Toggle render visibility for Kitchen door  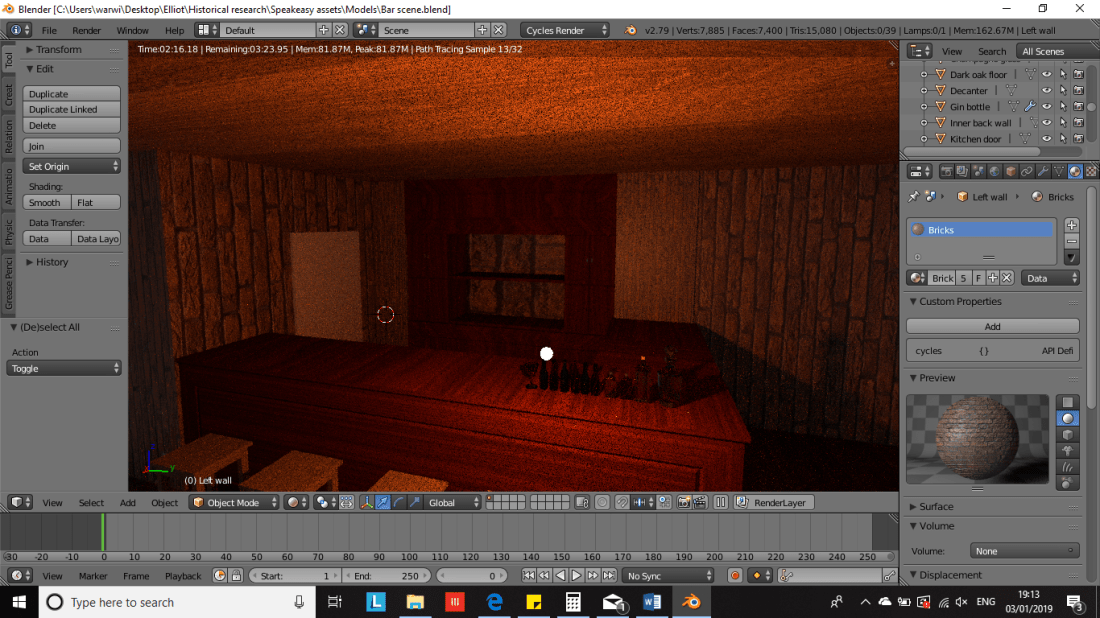point(1078,139)
